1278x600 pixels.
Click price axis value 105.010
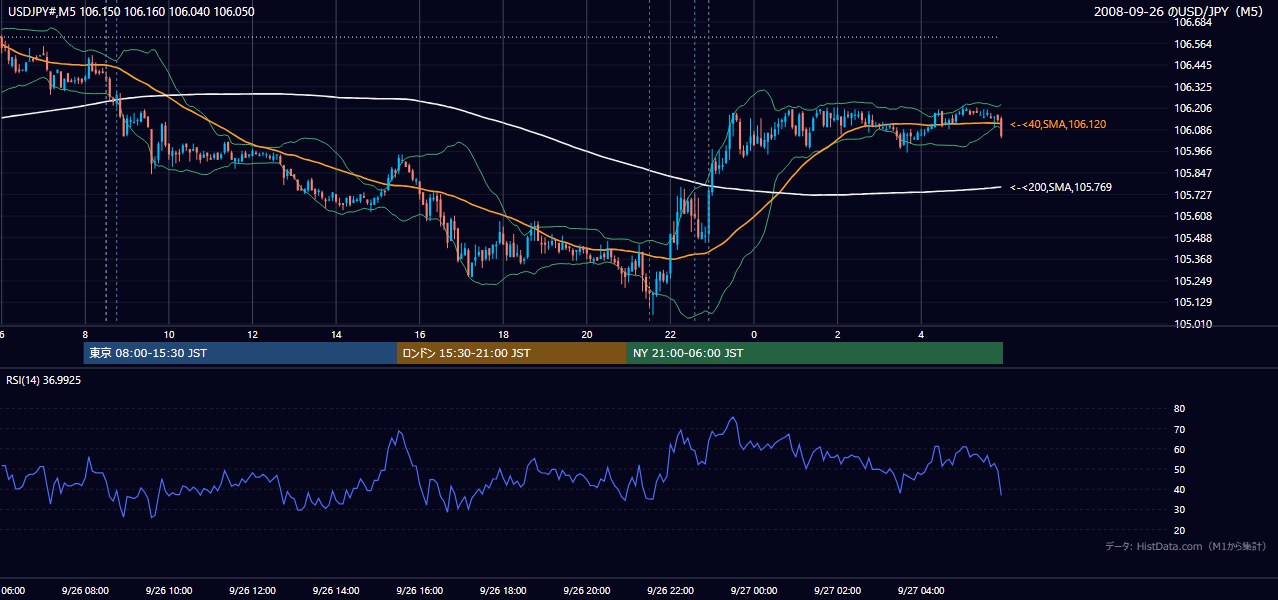click(1192, 324)
